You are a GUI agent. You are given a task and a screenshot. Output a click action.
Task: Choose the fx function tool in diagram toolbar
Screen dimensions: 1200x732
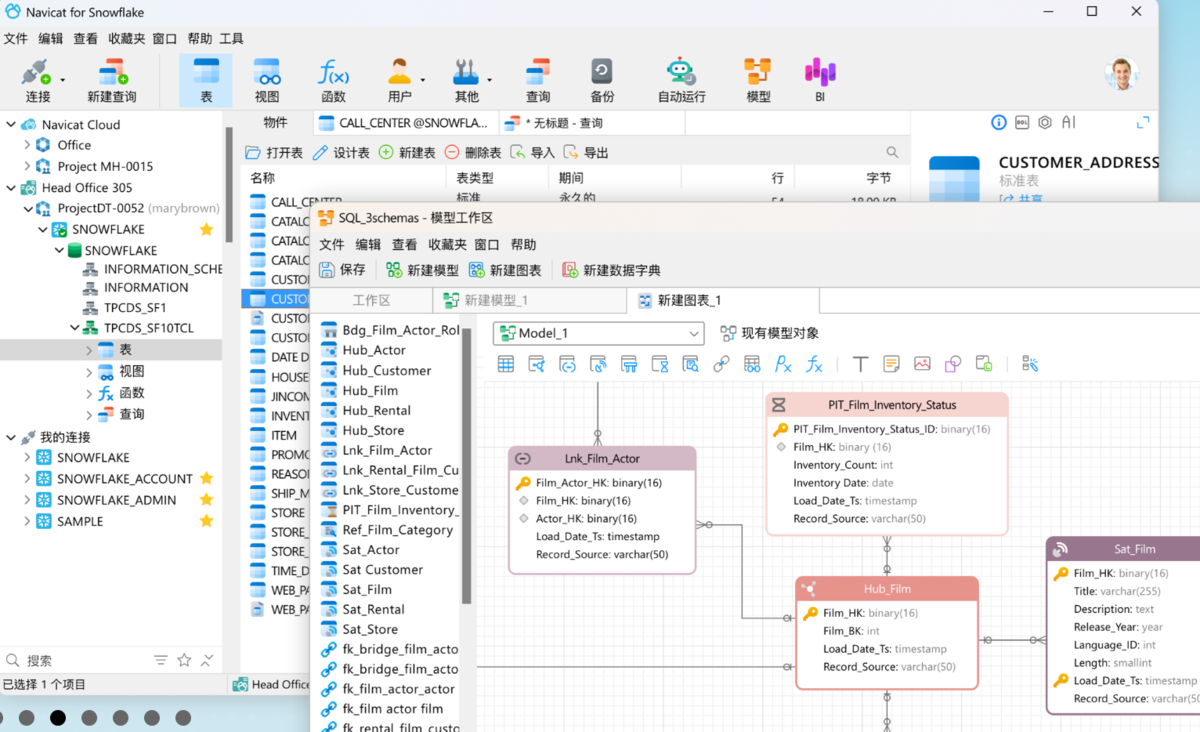pos(814,364)
